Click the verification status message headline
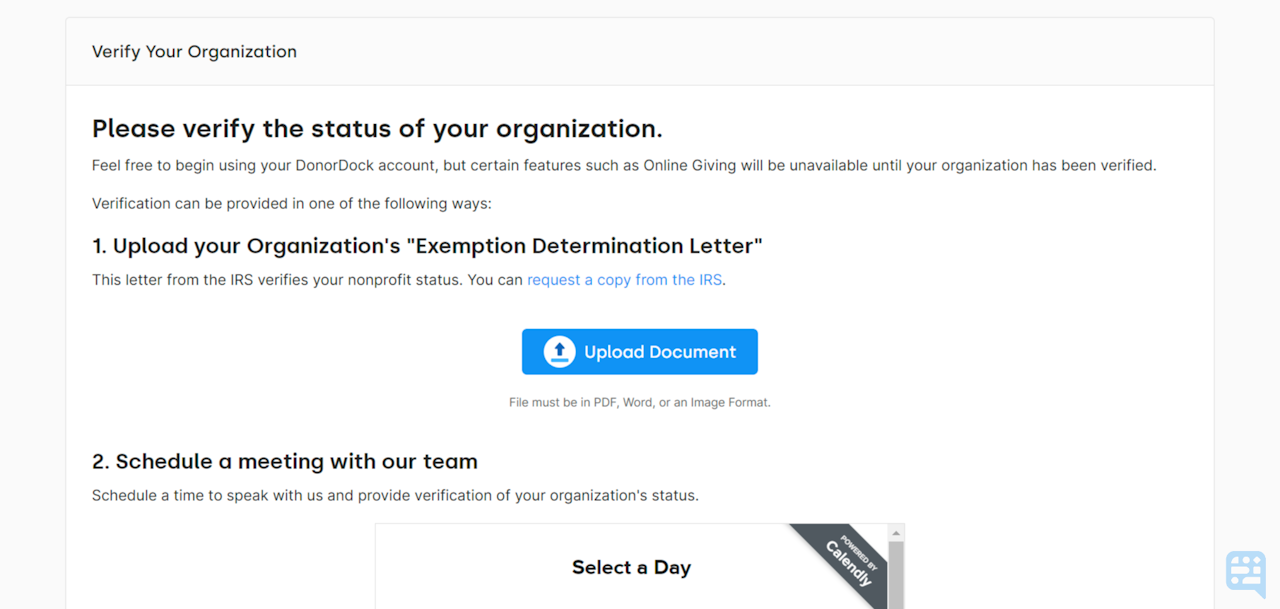Viewport: 1280px width, 609px height. [x=376, y=128]
